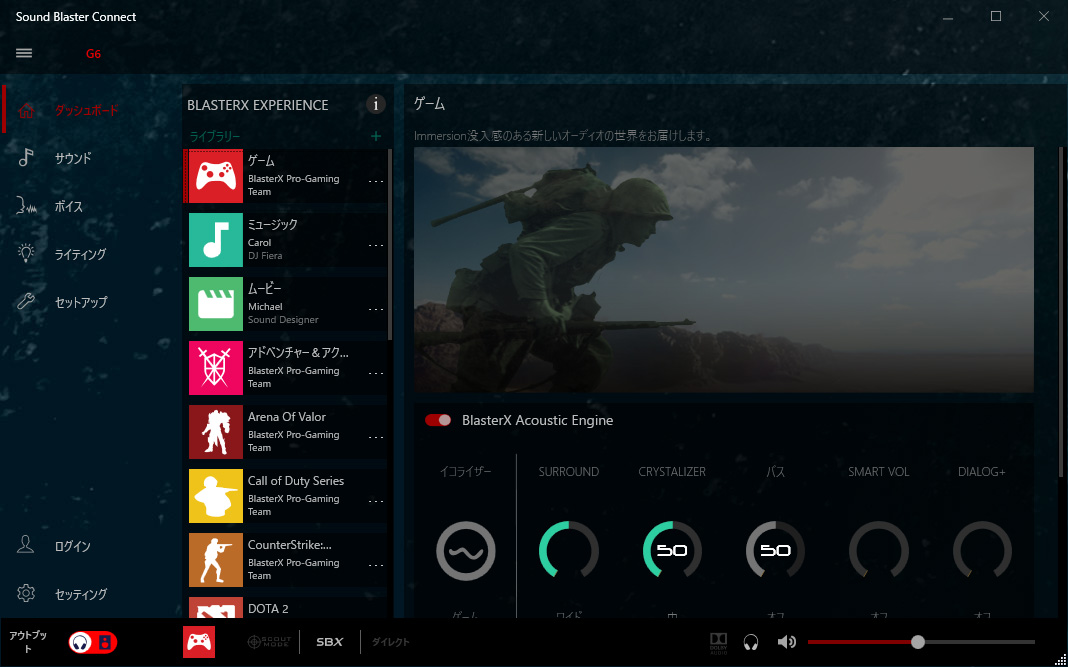Click the BLASTERX EXPERIENCE heading
Screen dimensions: 1068x667
[257, 105]
